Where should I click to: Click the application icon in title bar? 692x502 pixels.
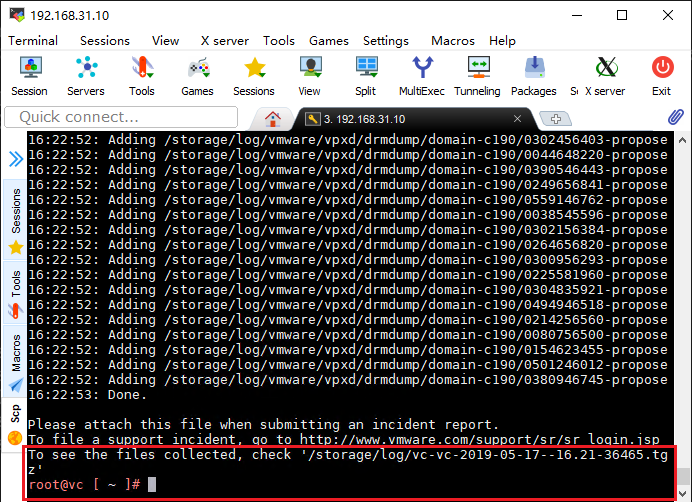click(x=17, y=15)
